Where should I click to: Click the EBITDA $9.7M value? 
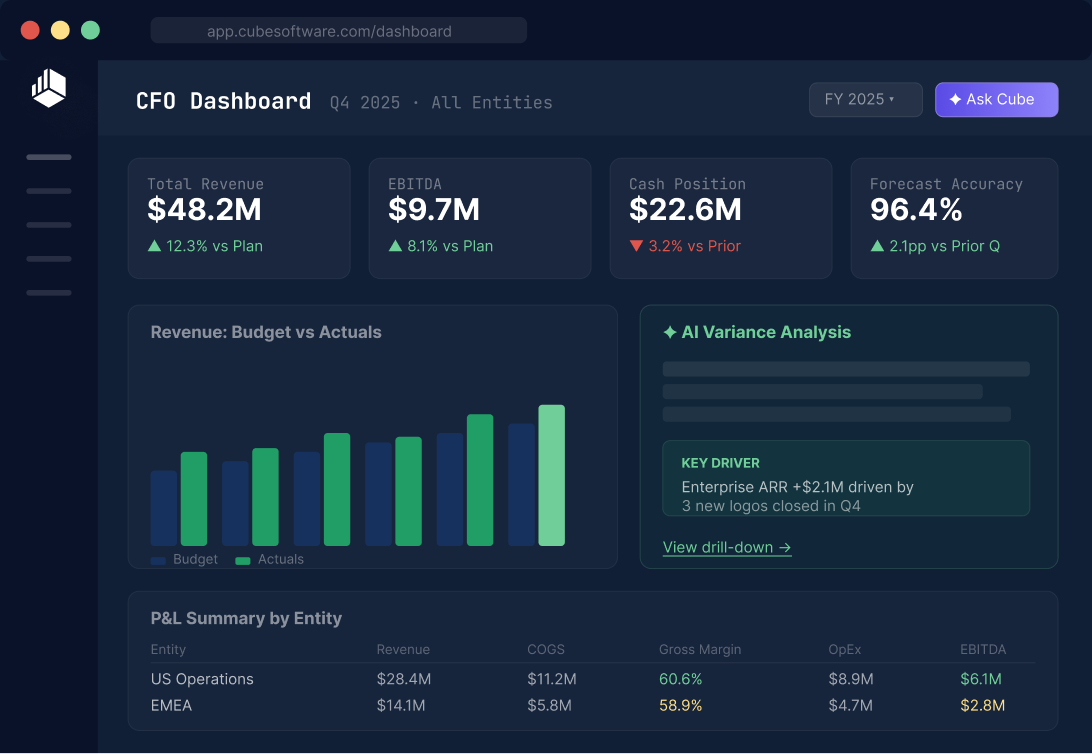pos(434,210)
